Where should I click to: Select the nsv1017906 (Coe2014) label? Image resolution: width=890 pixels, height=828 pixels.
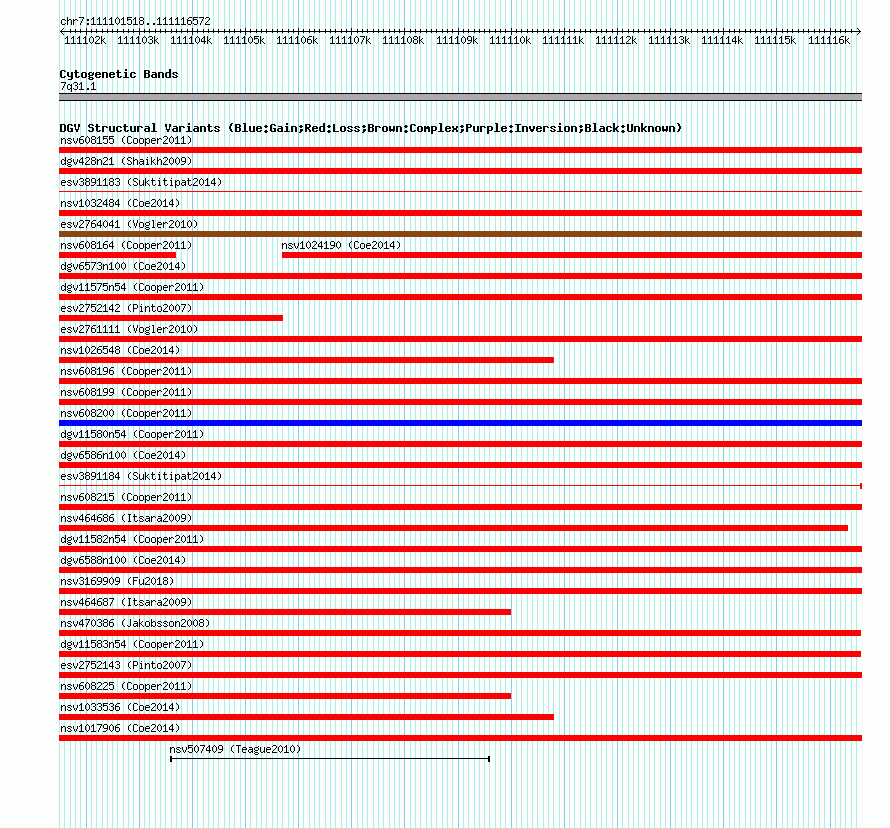(x=120, y=728)
